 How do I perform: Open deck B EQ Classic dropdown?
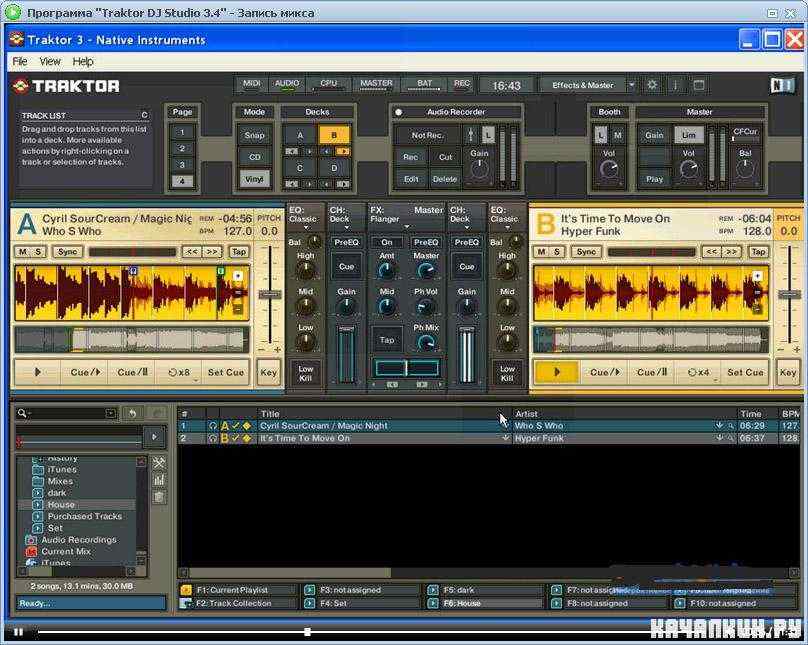pyautogui.click(x=507, y=228)
